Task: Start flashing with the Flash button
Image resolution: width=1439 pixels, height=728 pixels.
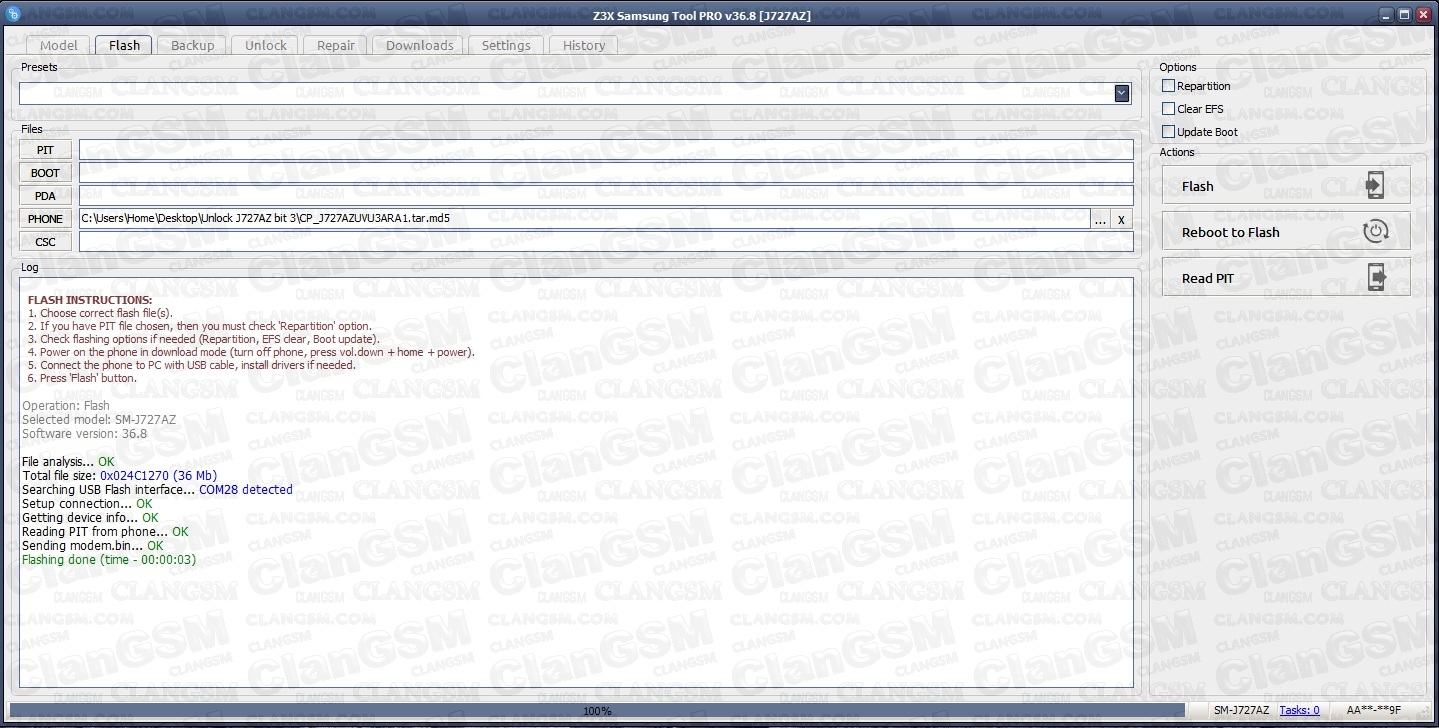Action: (1286, 186)
